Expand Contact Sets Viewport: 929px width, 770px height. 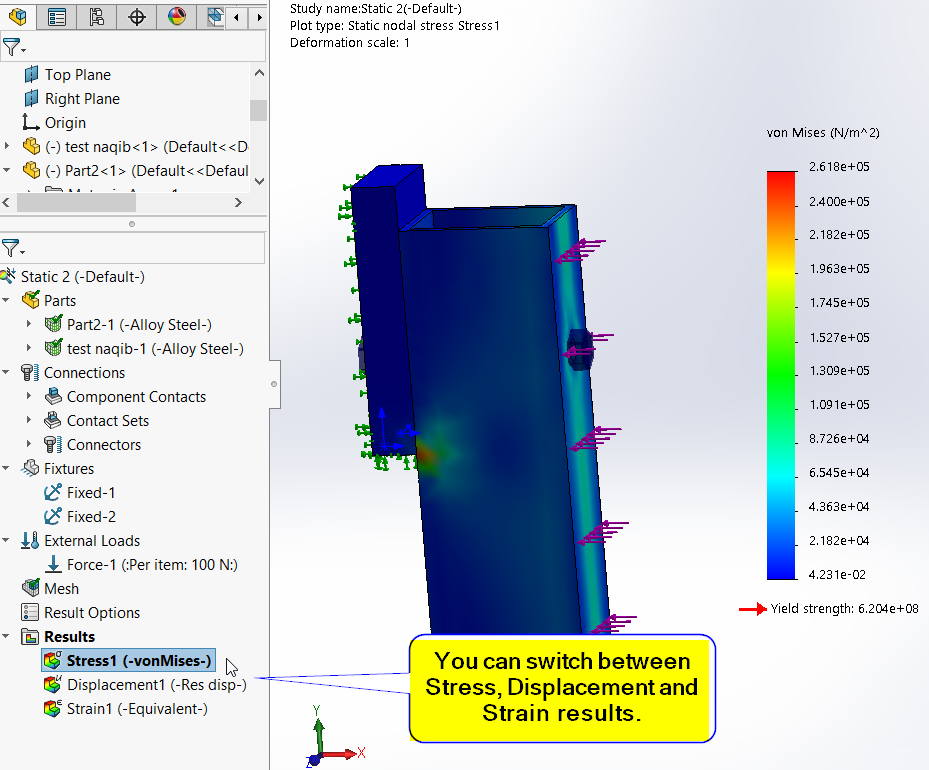[28, 420]
